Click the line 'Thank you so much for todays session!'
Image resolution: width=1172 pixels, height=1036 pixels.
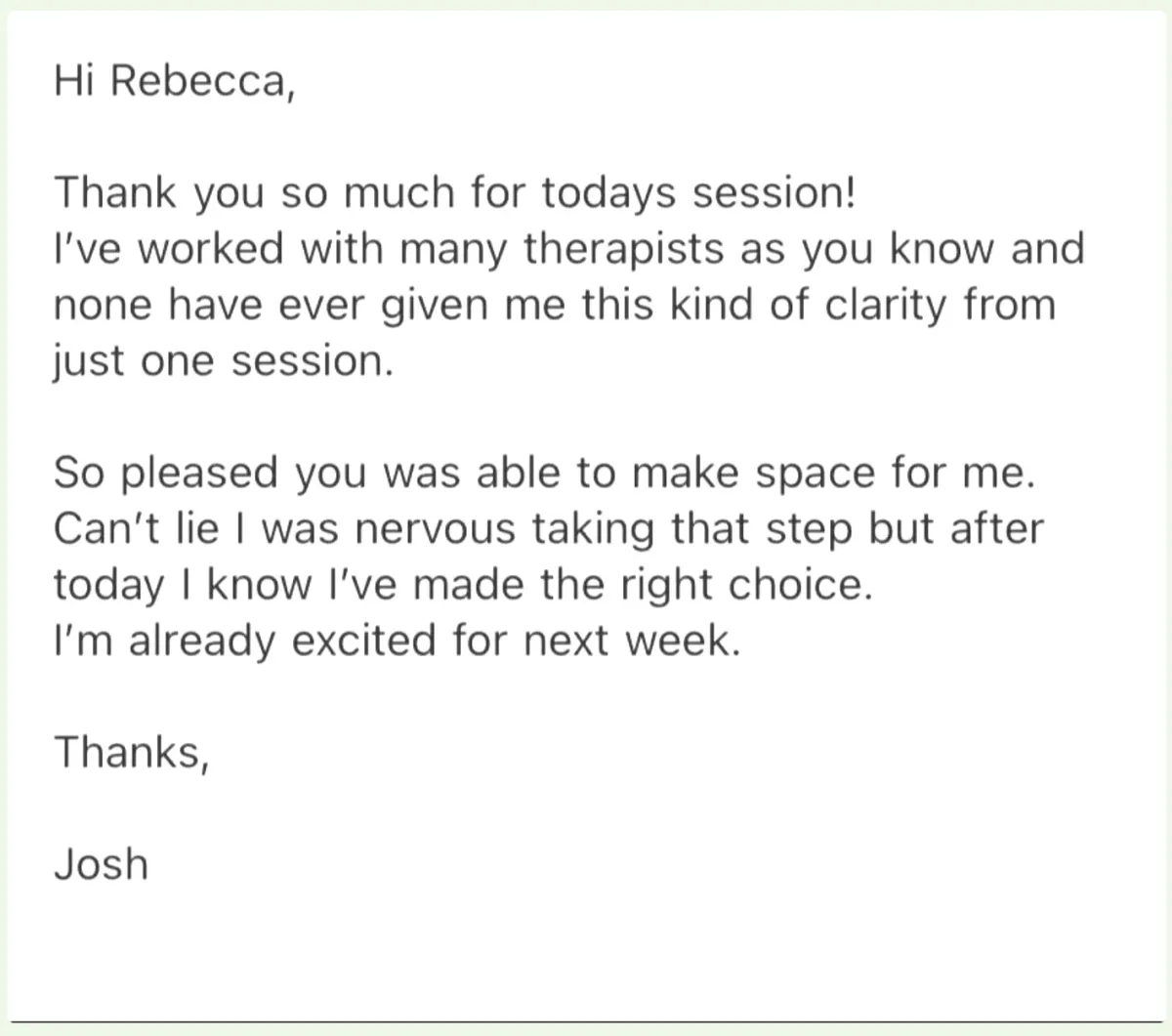[x=455, y=194]
